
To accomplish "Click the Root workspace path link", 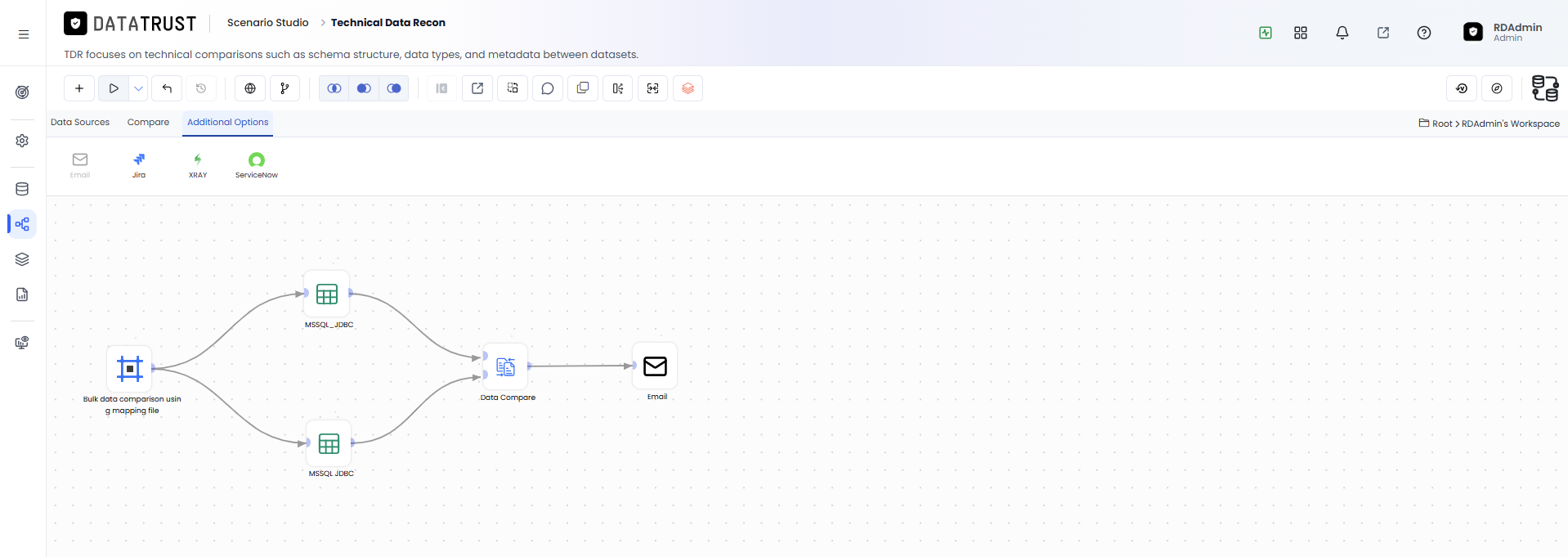I will pyautogui.click(x=1442, y=124).
